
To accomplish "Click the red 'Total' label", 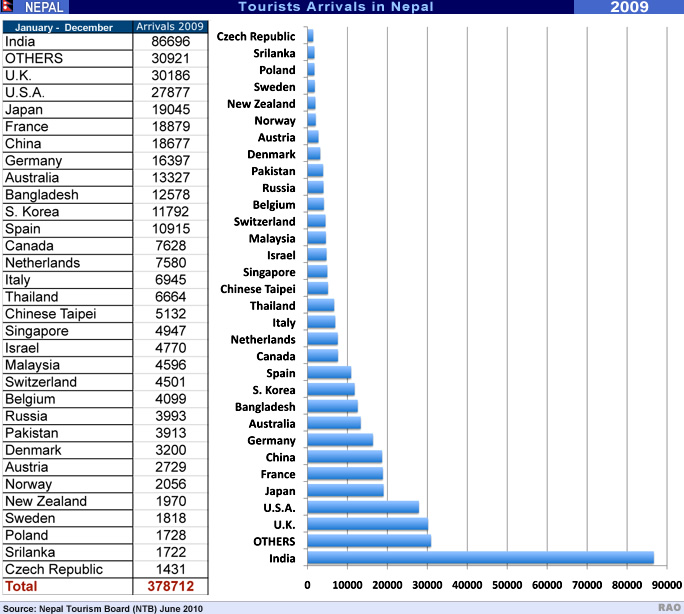I will click(21, 586).
